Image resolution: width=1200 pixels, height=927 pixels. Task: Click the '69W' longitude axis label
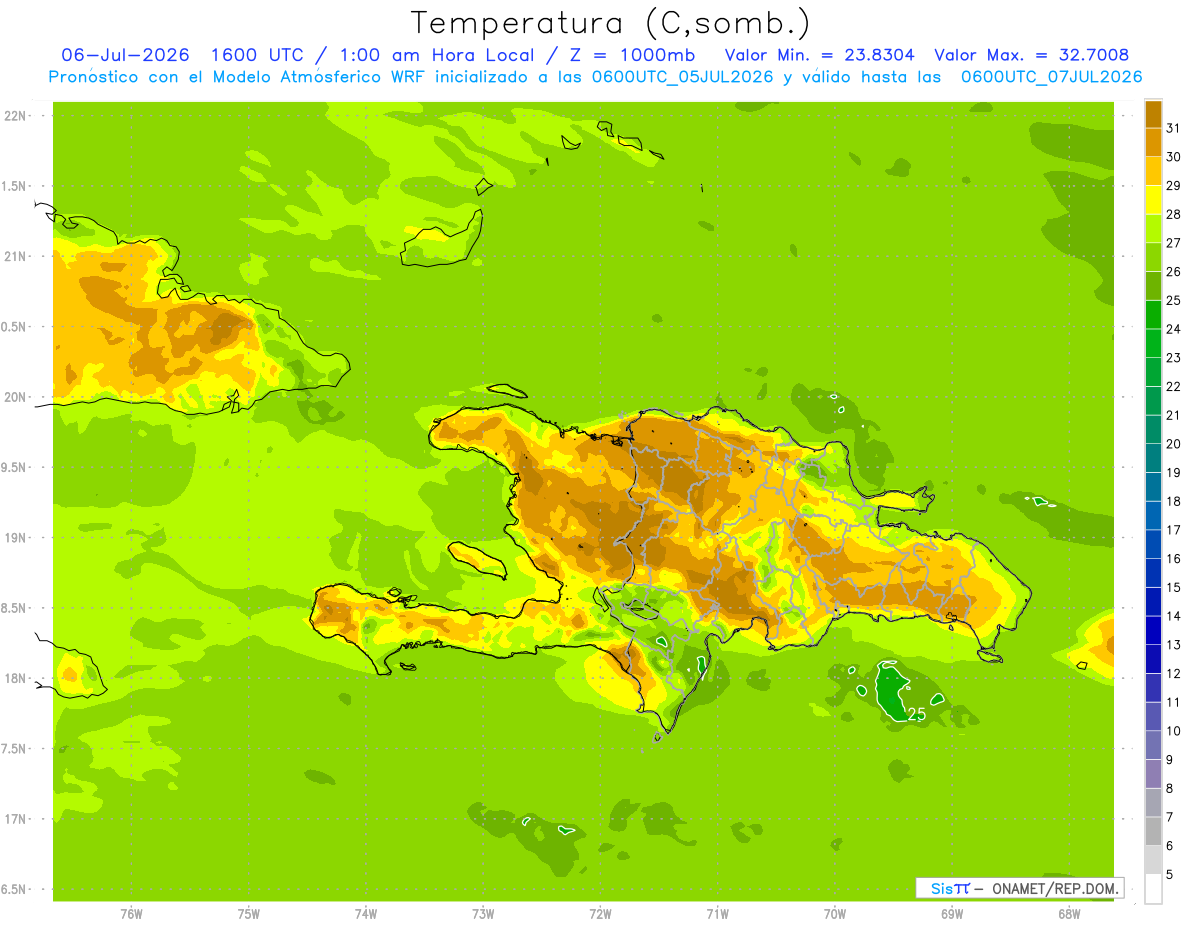952,914
